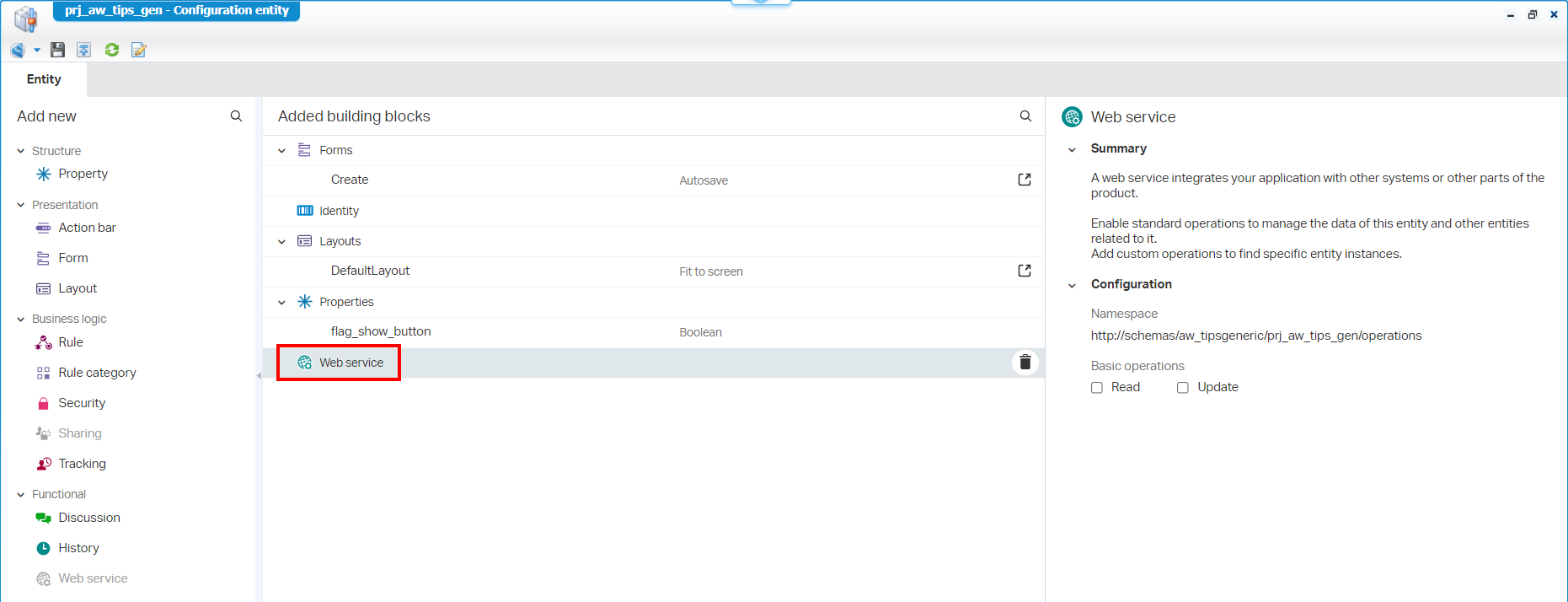Add a Rule category building block

[97, 373]
